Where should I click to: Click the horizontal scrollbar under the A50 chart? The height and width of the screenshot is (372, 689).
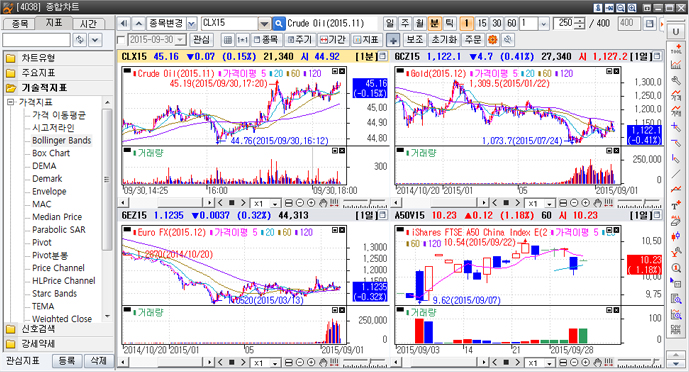click(x=440, y=362)
